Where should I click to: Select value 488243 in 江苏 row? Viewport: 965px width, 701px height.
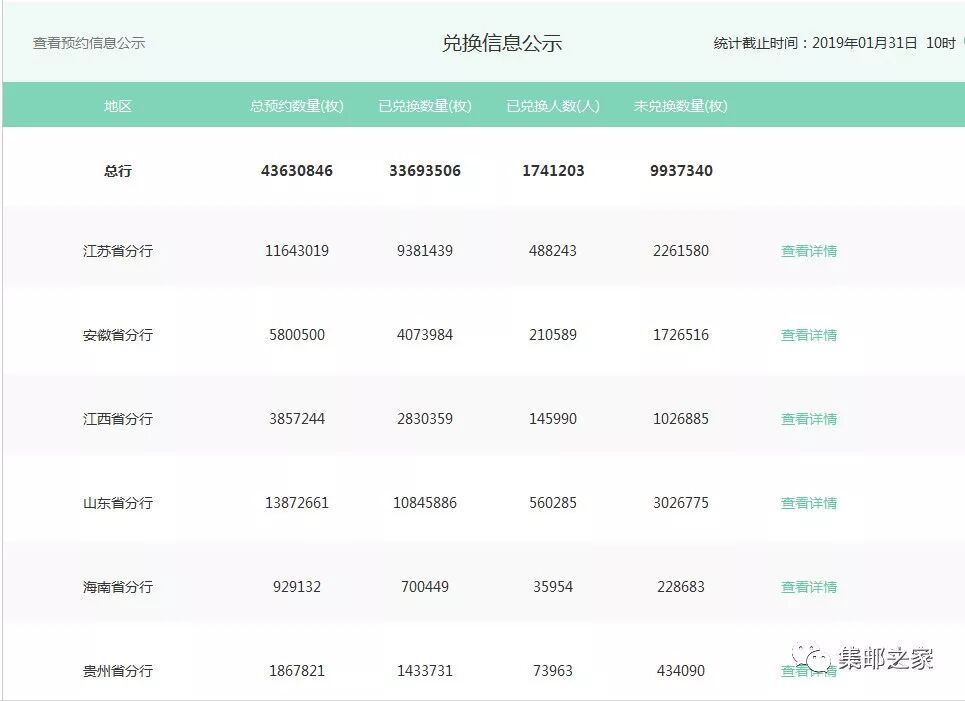(x=553, y=251)
